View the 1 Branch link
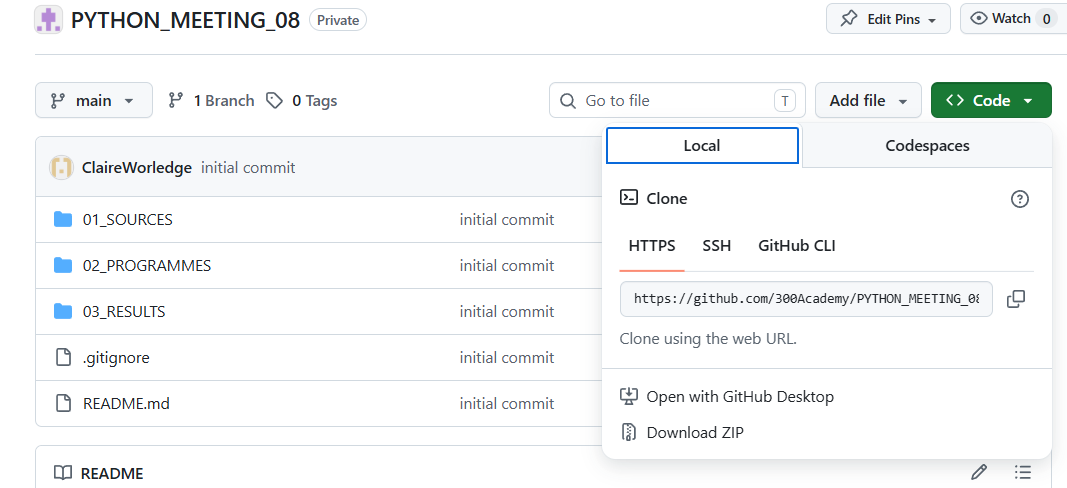 click(x=212, y=101)
